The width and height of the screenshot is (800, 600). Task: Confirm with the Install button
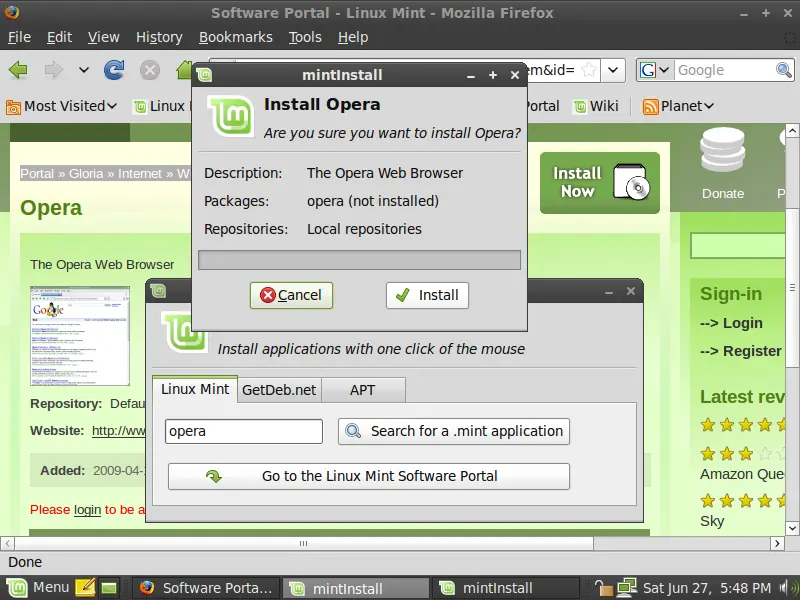click(x=428, y=295)
